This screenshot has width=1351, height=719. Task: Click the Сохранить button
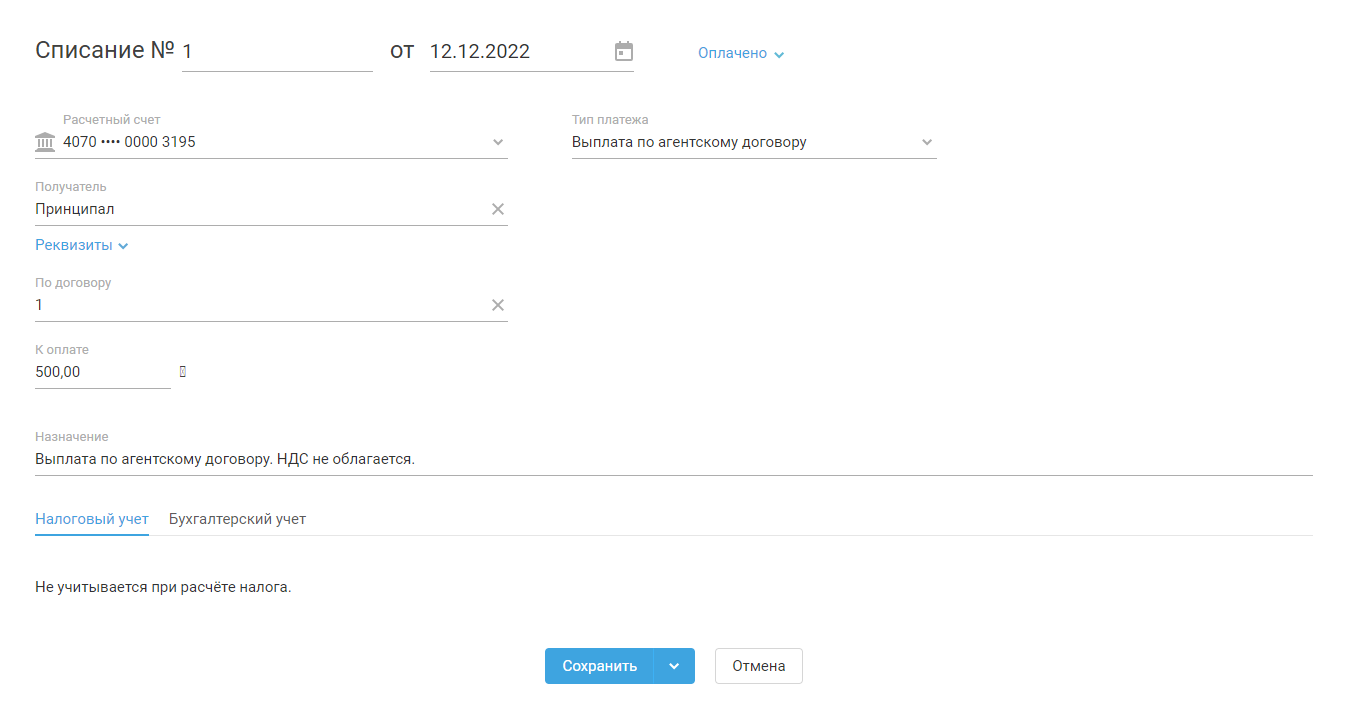[599, 666]
